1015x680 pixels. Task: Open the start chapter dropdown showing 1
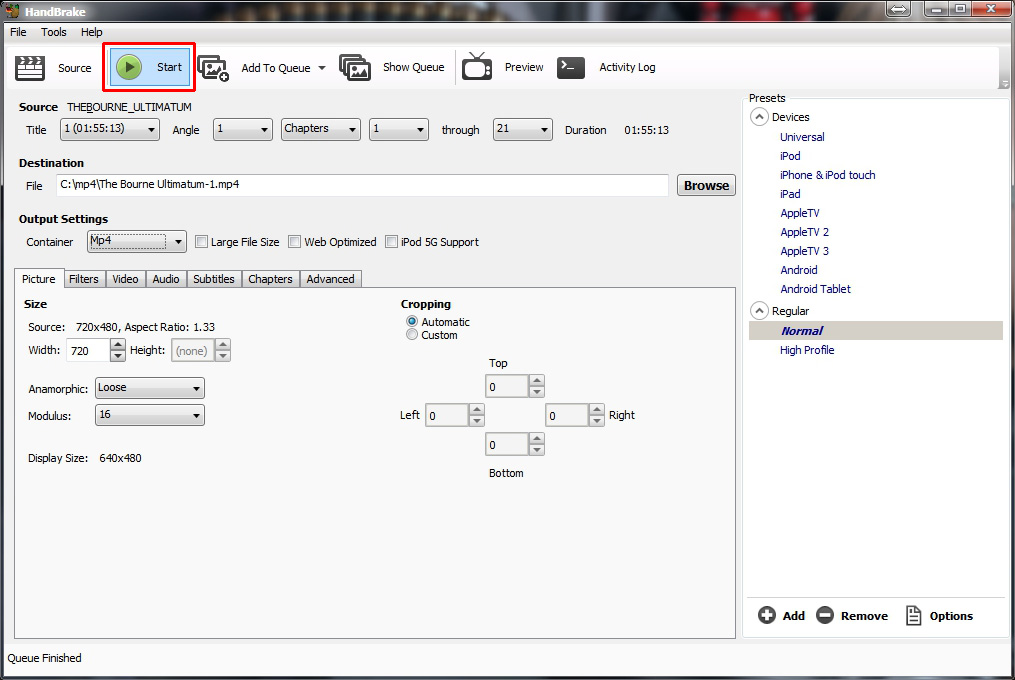coord(399,130)
